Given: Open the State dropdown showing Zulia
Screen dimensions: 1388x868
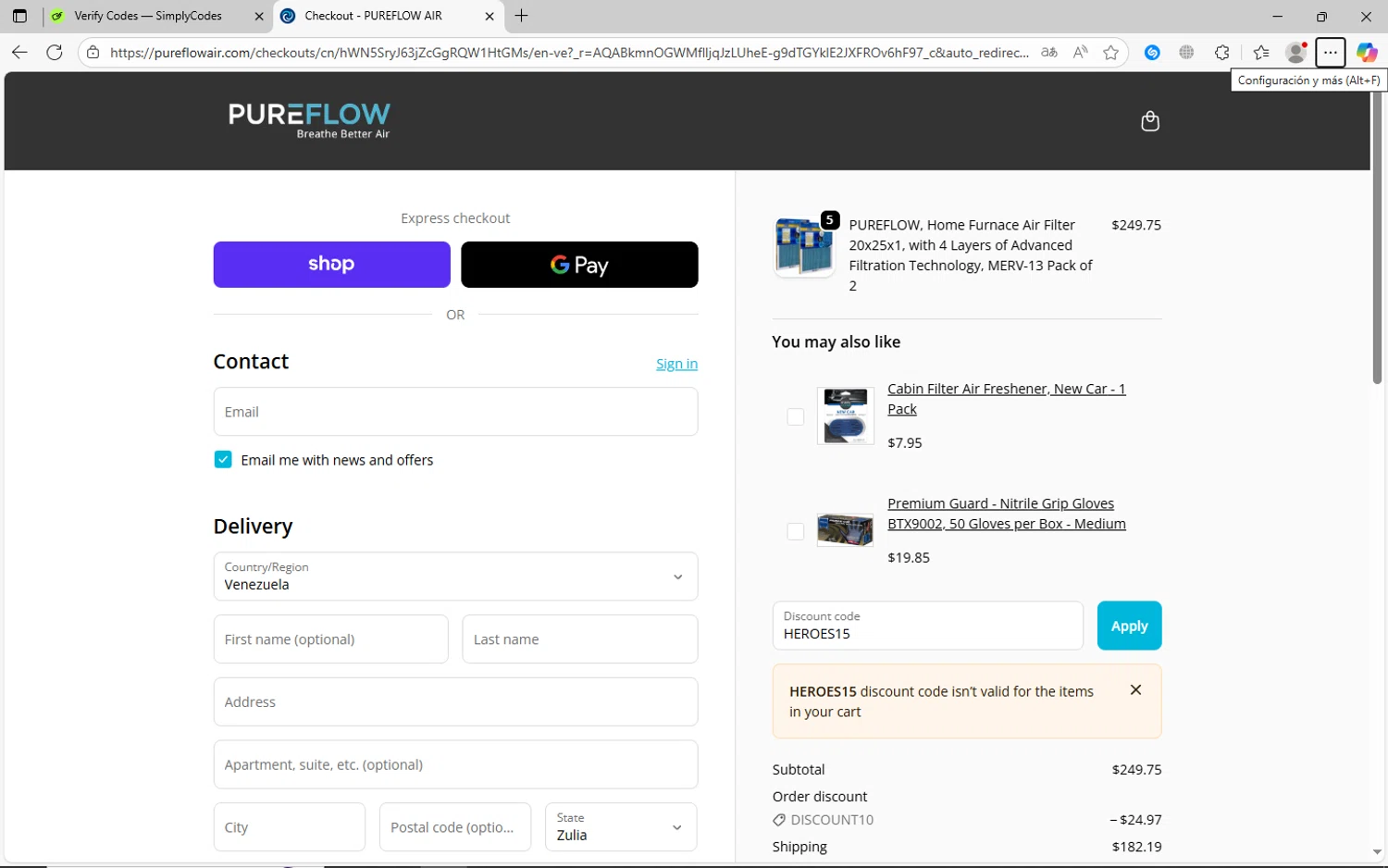Looking at the screenshot, I should pos(621,826).
